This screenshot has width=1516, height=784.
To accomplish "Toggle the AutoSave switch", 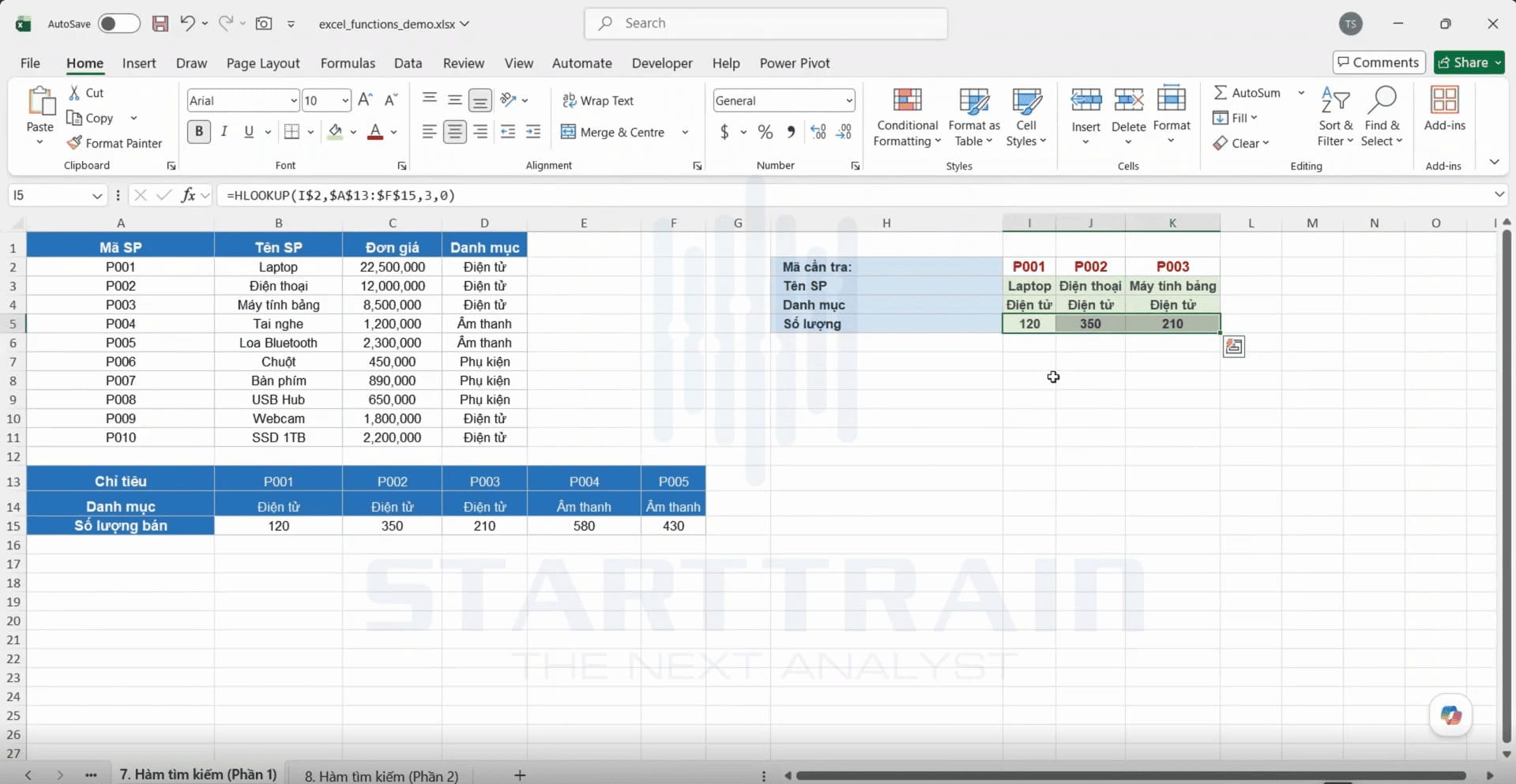I will click(119, 24).
